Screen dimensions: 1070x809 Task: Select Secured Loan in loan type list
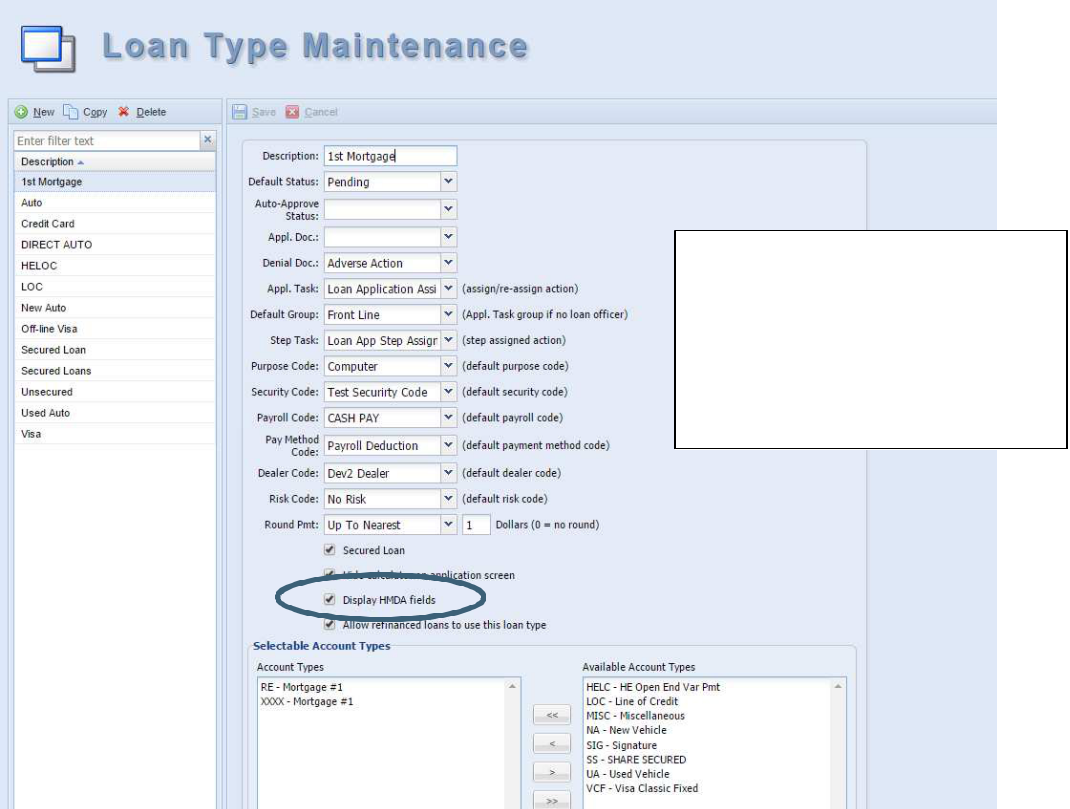(x=115, y=350)
